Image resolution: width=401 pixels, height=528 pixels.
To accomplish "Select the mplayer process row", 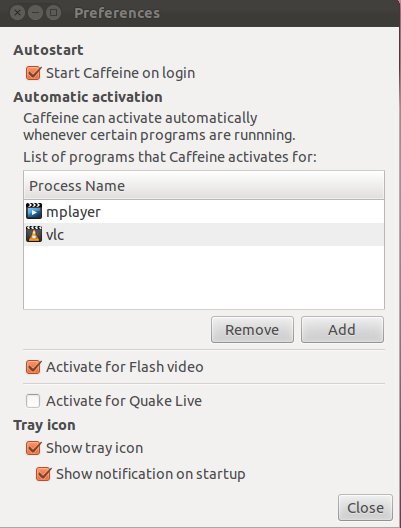I will (204, 212).
